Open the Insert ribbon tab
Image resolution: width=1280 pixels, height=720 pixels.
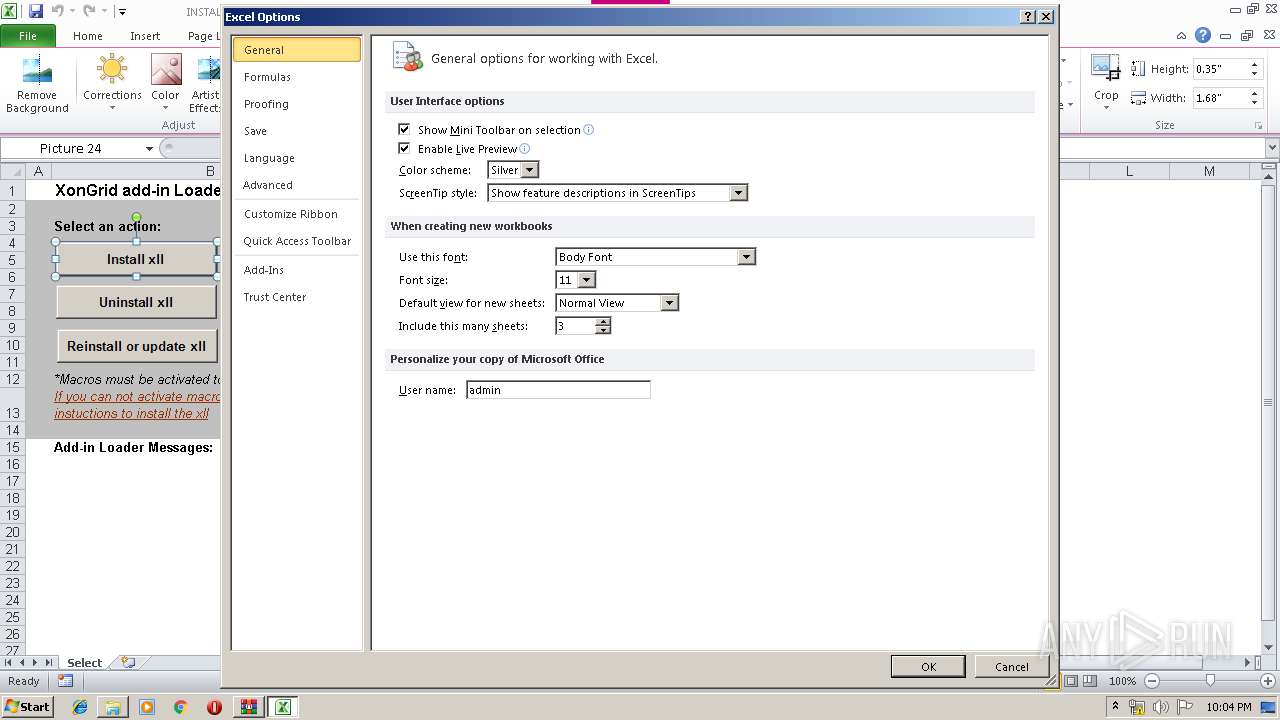click(x=145, y=36)
